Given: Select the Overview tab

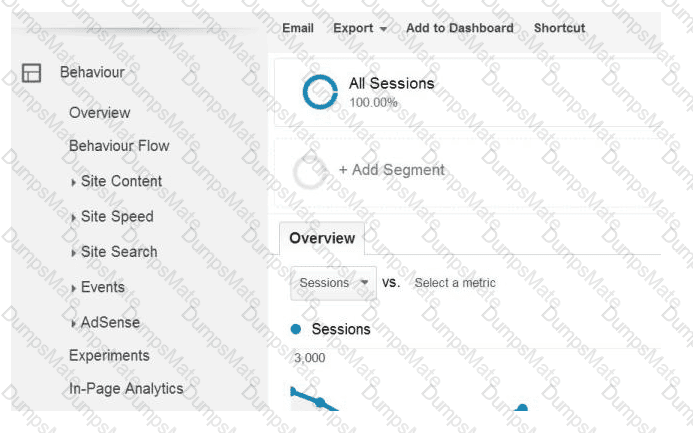Looking at the screenshot, I should tap(322, 238).
